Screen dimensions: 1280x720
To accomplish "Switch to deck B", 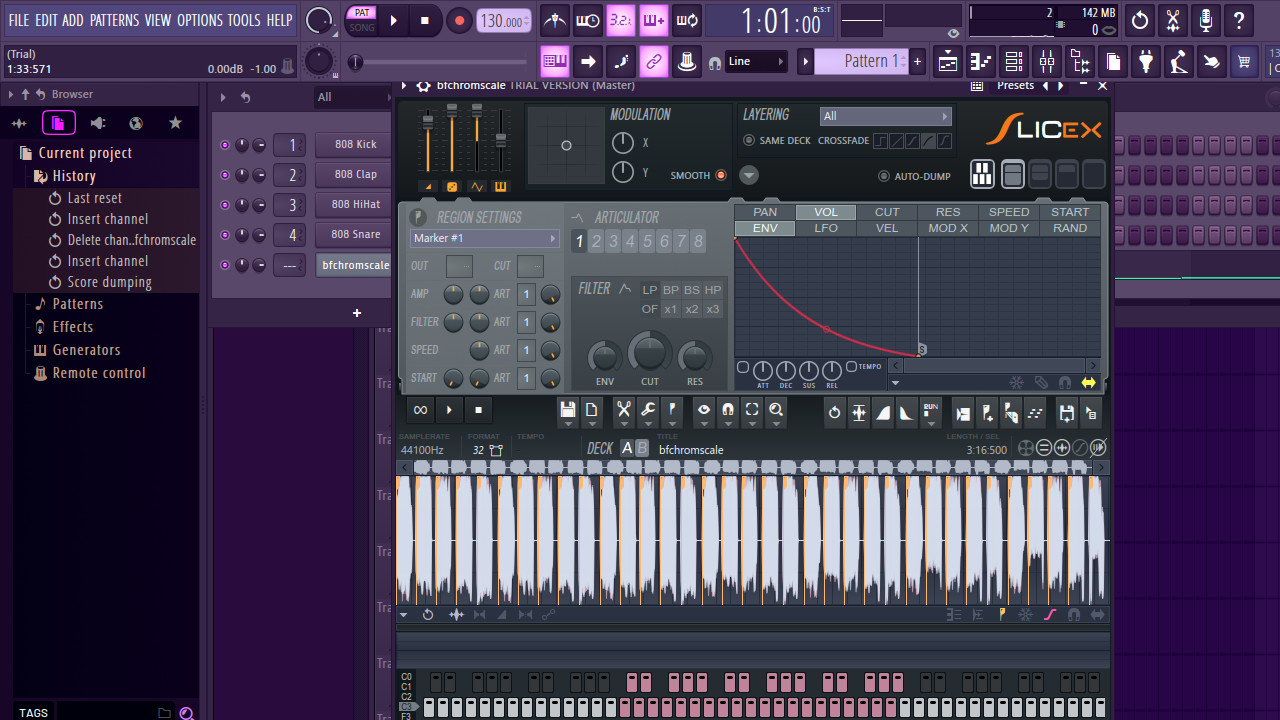I will [642, 448].
